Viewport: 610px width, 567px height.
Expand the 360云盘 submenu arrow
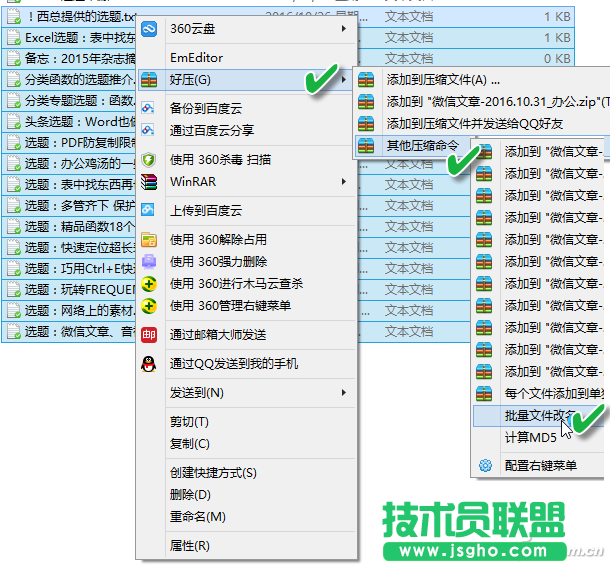[x=345, y=29]
